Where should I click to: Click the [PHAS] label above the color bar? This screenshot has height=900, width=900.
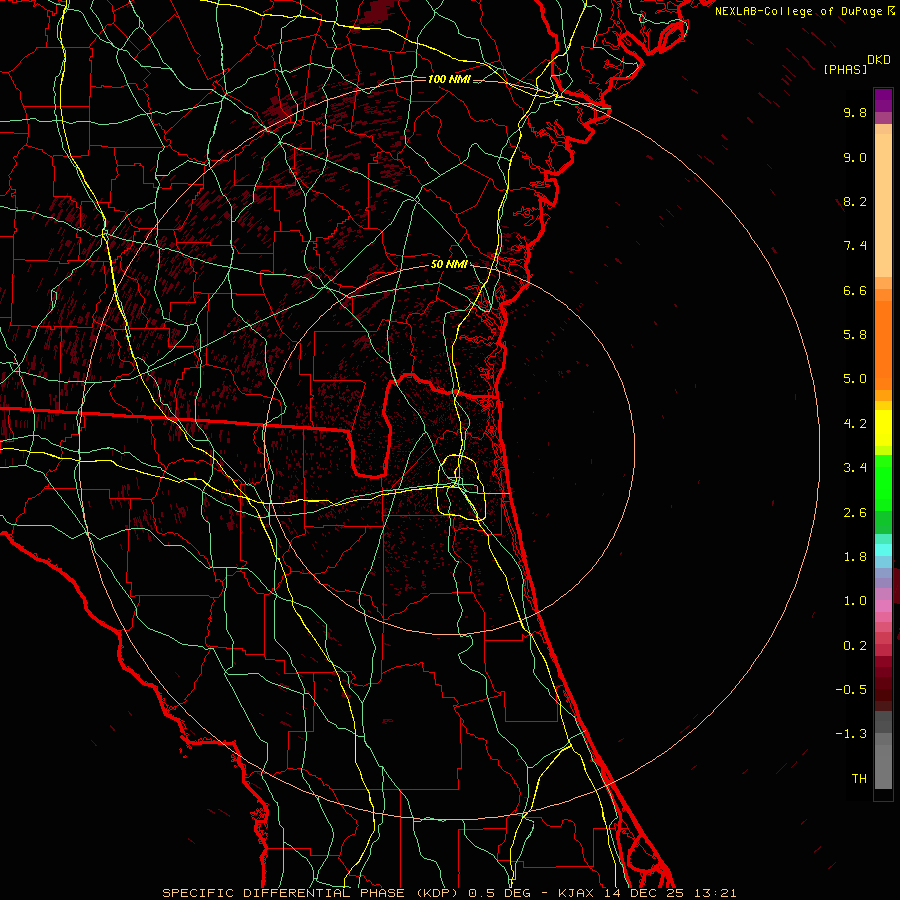click(x=845, y=69)
